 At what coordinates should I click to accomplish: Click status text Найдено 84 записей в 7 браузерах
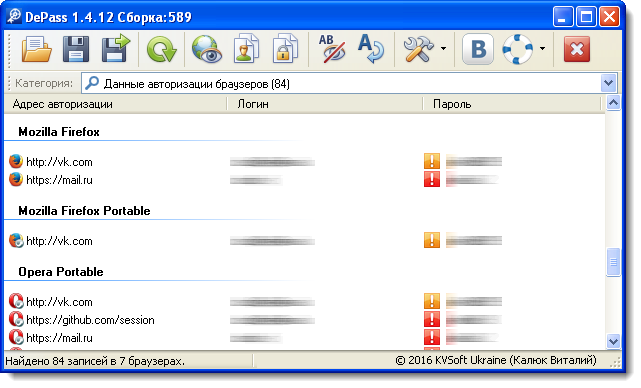point(95,361)
